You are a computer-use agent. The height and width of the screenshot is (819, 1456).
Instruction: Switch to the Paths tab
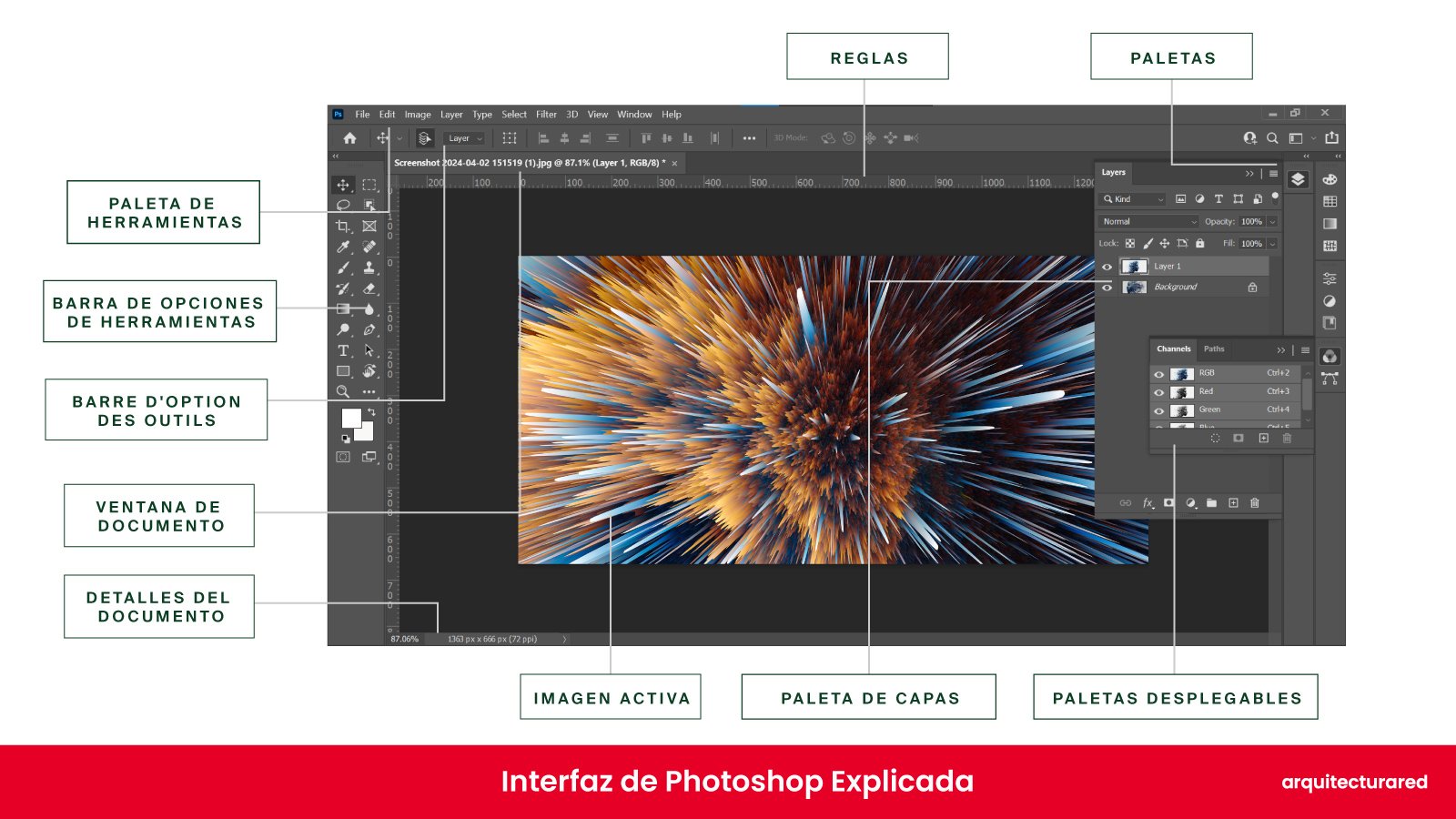point(1214,349)
